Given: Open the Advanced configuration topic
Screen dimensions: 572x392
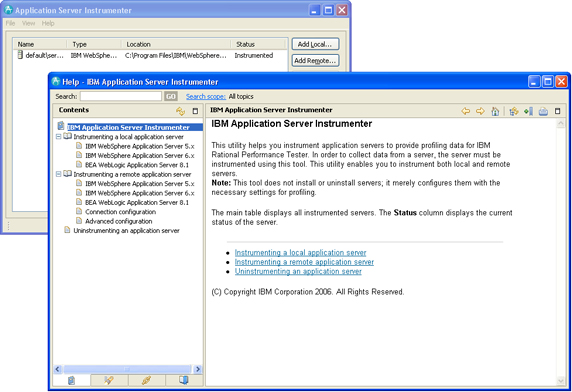Looking at the screenshot, I should coord(119,221).
